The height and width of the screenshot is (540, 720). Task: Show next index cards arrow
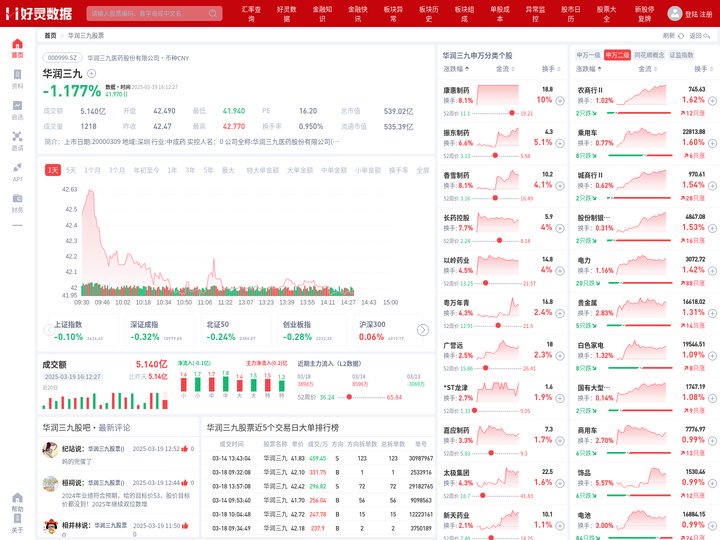[x=423, y=330]
